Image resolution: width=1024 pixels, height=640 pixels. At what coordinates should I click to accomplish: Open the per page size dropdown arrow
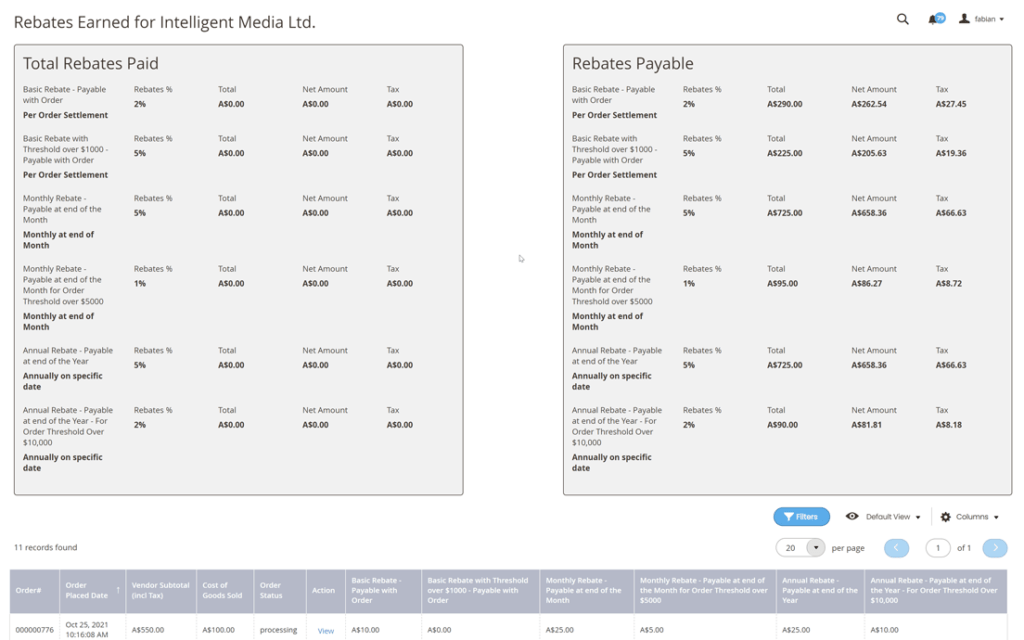pyautogui.click(x=816, y=547)
